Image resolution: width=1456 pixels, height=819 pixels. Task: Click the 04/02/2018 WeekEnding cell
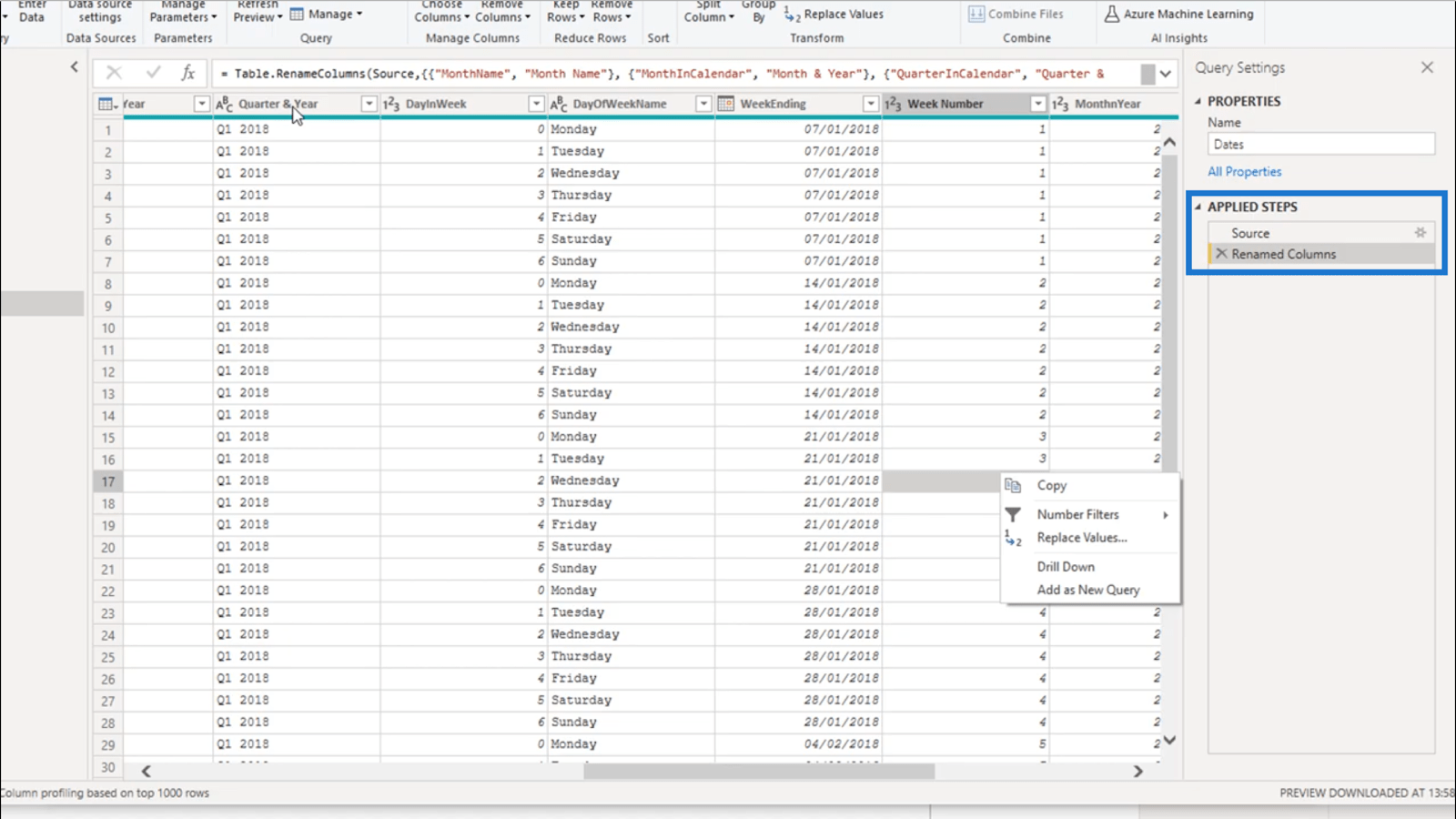(x=798, y=744)
